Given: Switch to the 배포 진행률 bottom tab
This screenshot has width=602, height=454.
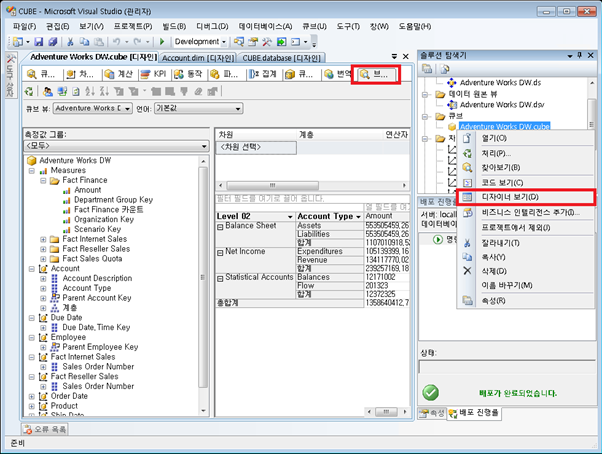Looking at the screenshot, I should (473, 413).
